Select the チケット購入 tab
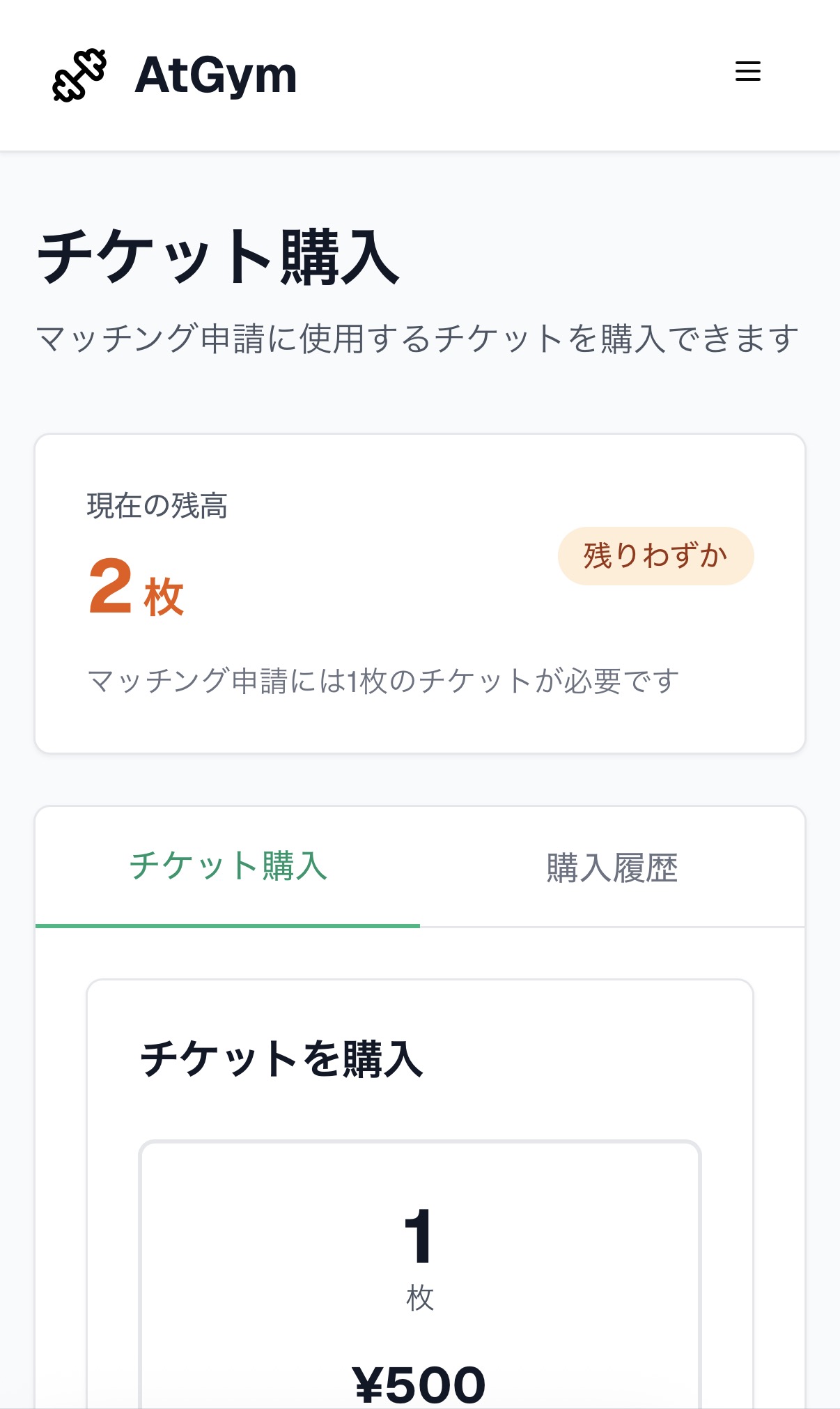 click(x=228, y=866)
